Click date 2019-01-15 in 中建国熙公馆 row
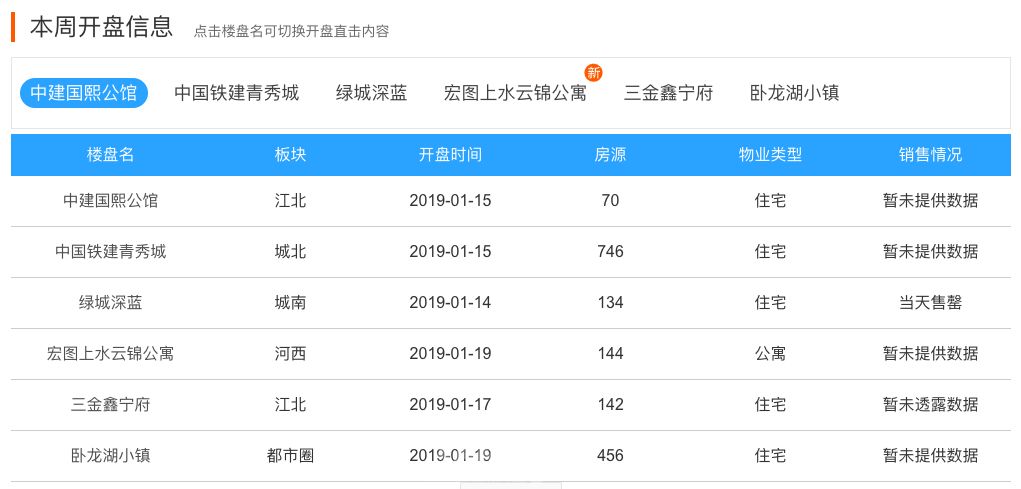This screenshot has width=1021, height=489. 451,201
